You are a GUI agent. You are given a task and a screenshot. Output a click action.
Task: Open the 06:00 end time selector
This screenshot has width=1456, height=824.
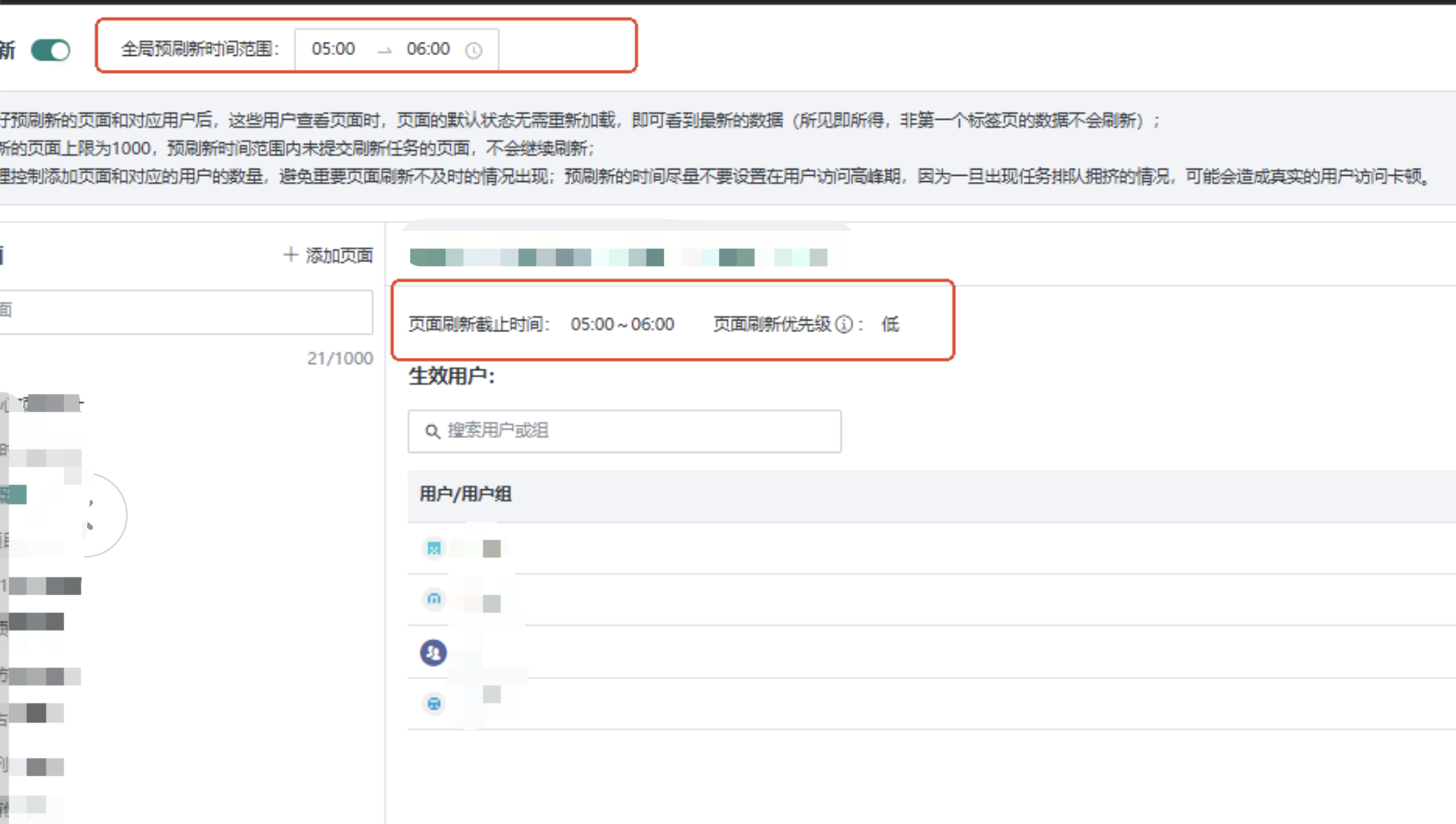(x=430, y=50)
